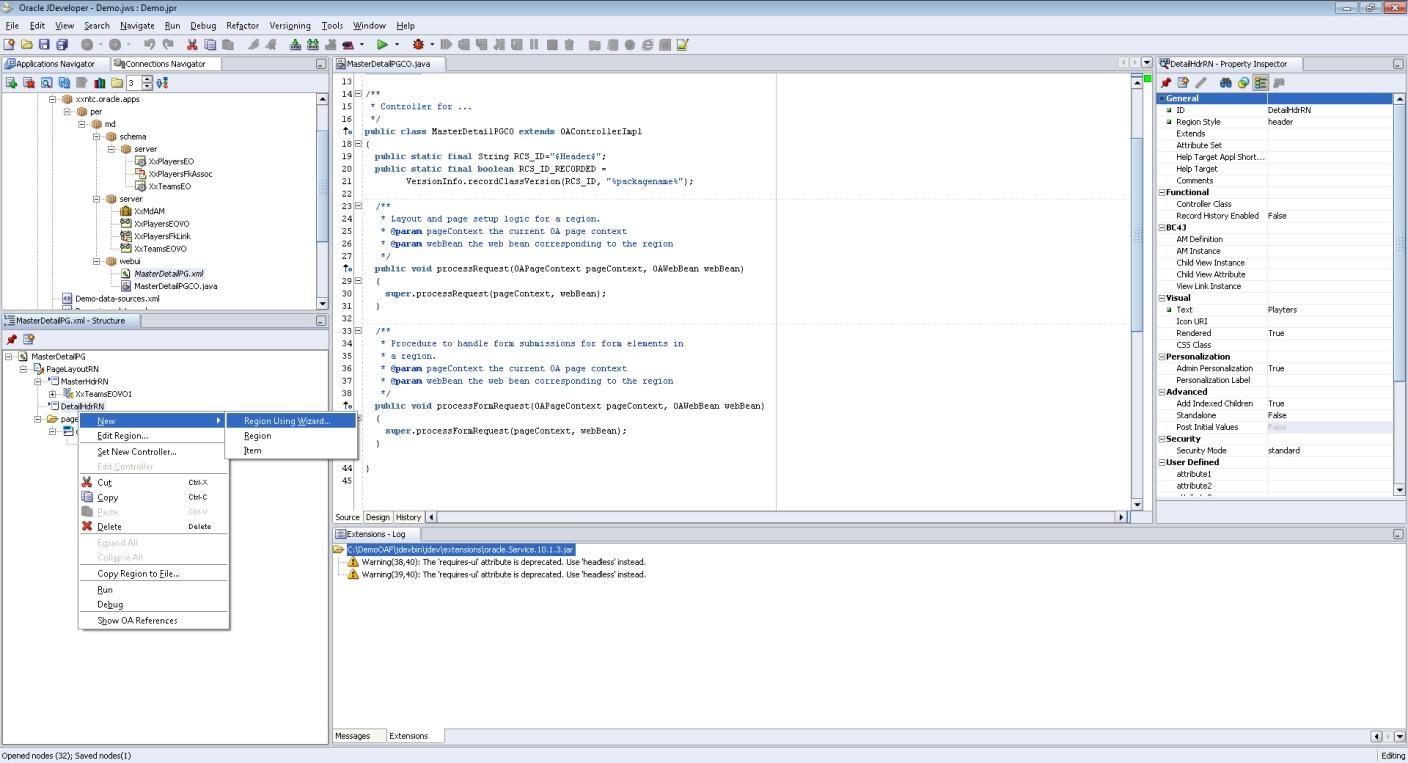Click the Region Style value field 'header'

[1329, 122]
